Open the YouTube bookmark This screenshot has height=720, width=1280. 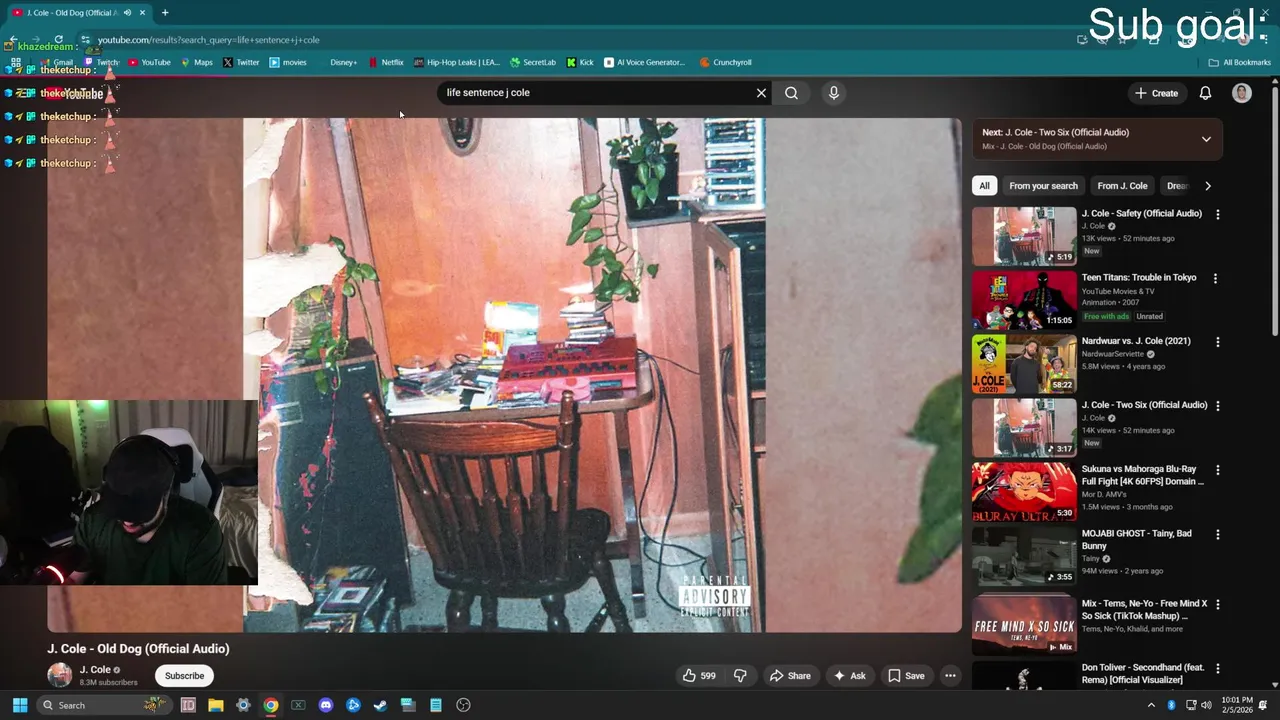coord(149,62)
